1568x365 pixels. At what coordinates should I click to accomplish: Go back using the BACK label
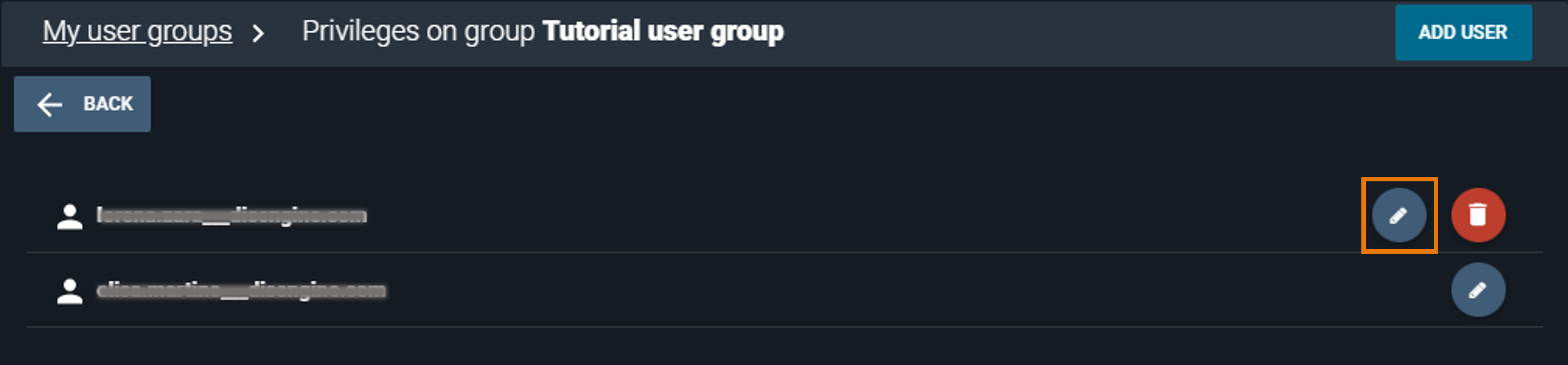tap(108, 104)
